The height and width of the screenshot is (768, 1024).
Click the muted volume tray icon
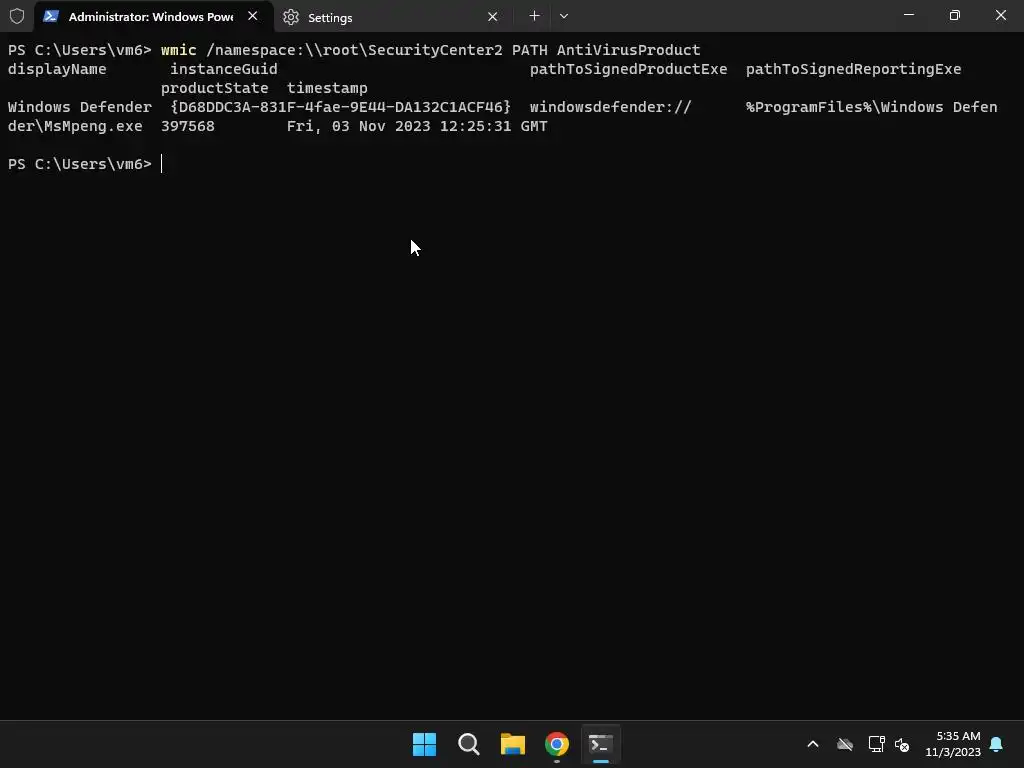[x=902, y=744]
